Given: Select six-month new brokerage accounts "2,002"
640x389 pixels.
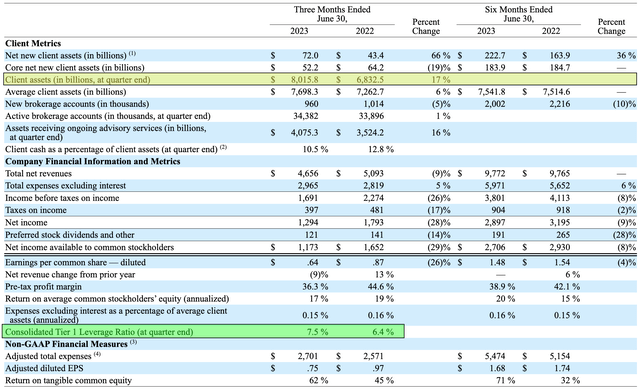Looking at the screenshot, I should [495, 104].
